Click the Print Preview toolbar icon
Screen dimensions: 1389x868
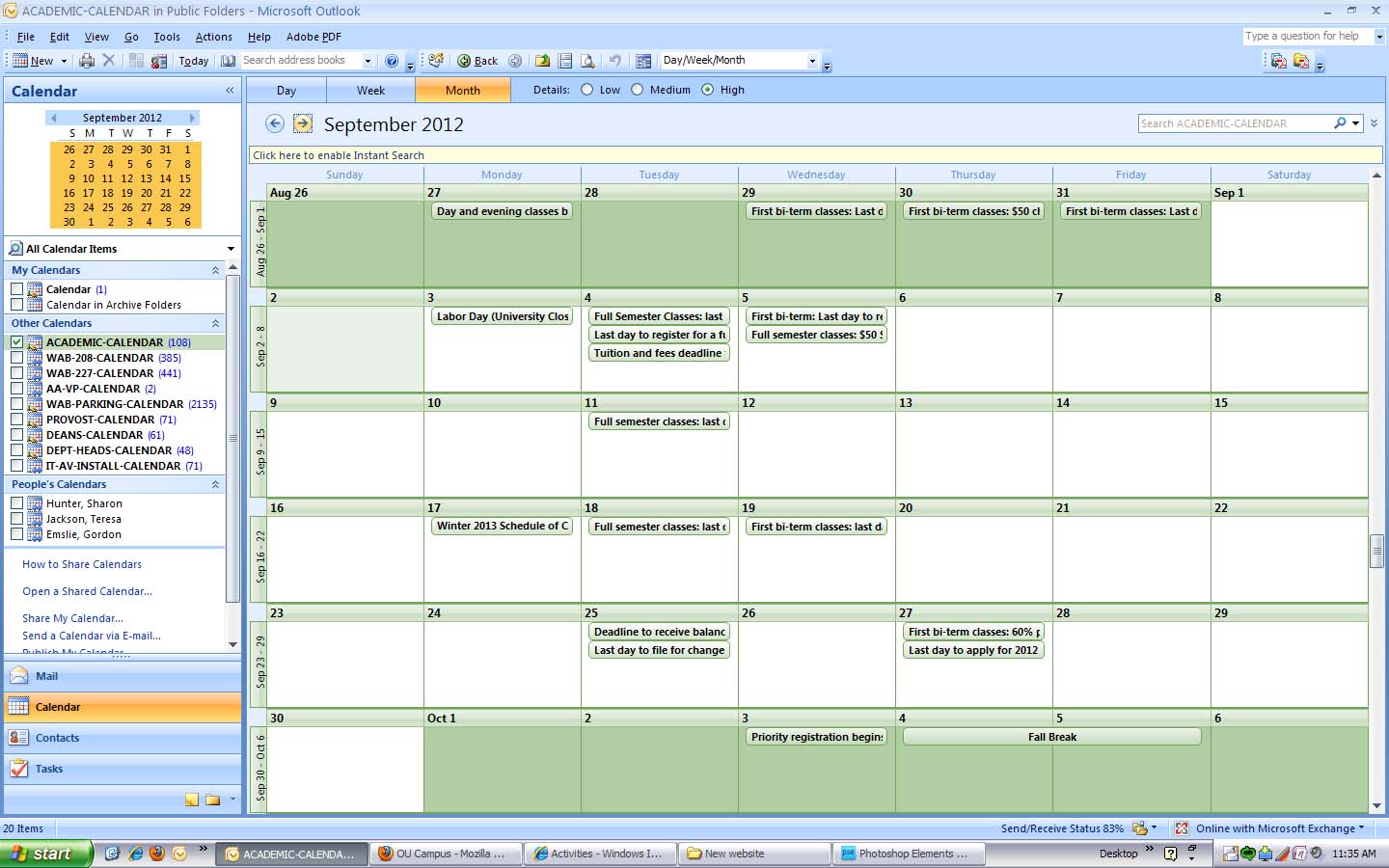[588, 60]
